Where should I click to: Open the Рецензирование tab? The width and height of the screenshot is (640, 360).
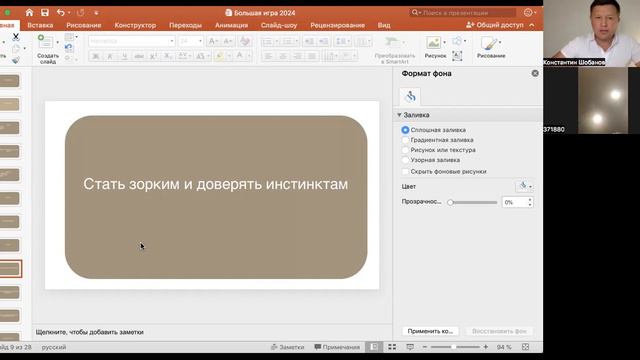338,25
